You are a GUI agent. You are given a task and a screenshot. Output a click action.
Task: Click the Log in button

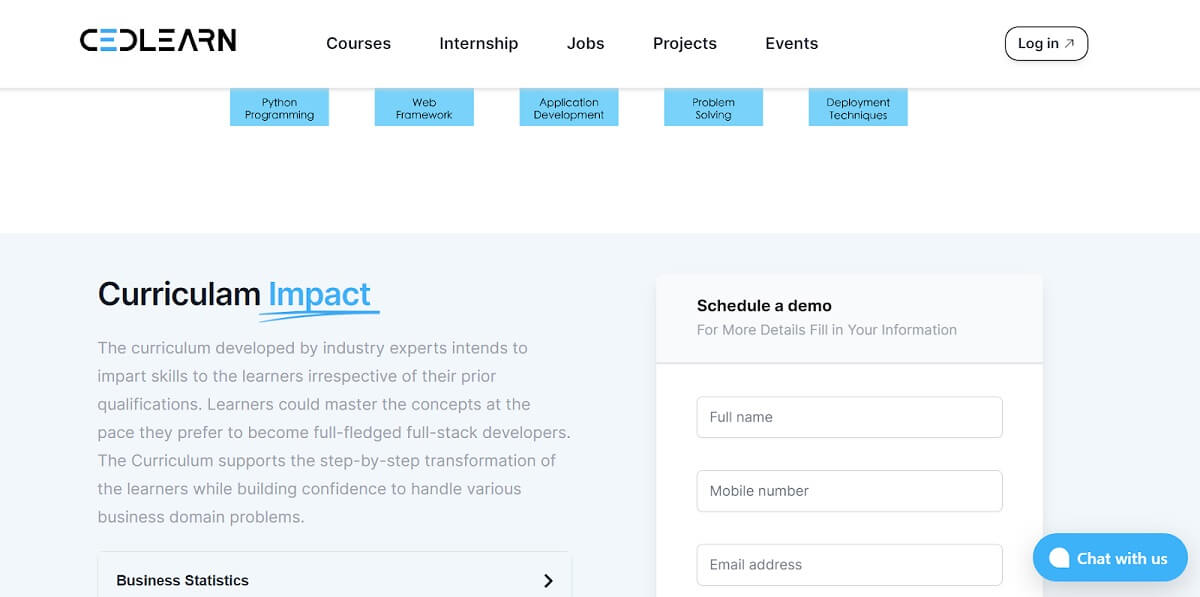pyautogui.click(x=1046, y=43)
